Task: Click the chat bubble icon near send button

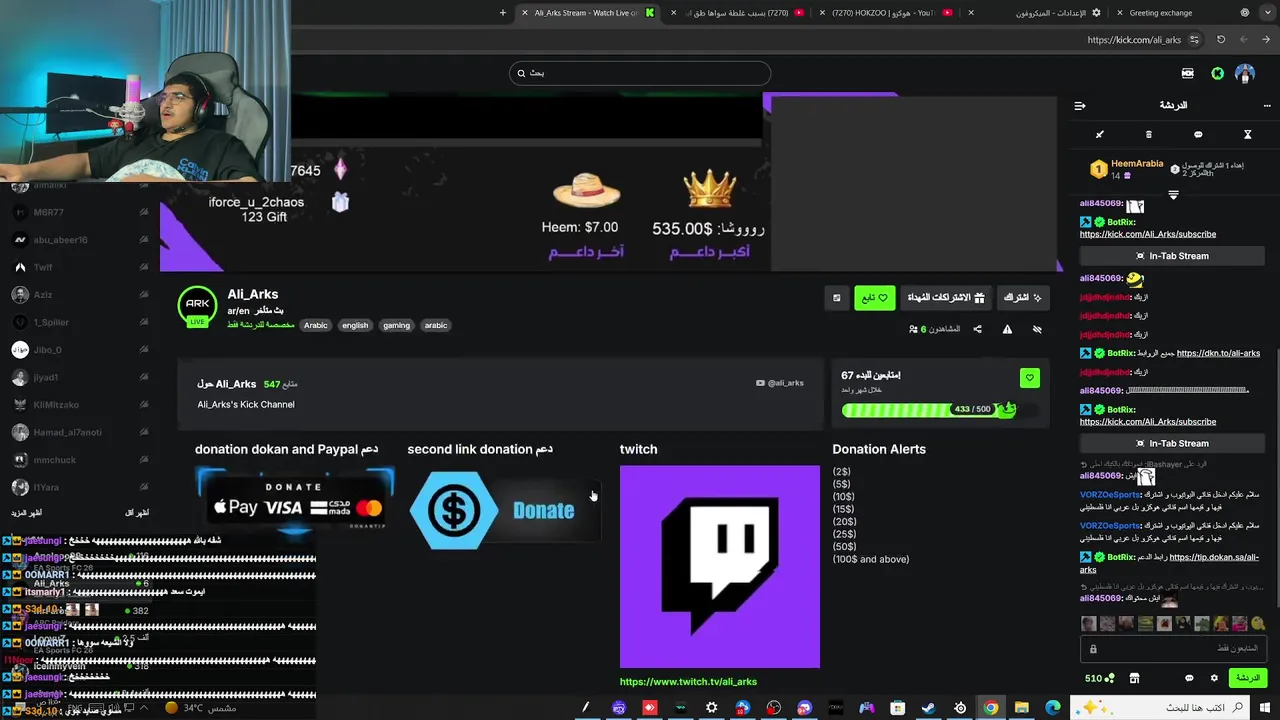Action: [1189, 678]
